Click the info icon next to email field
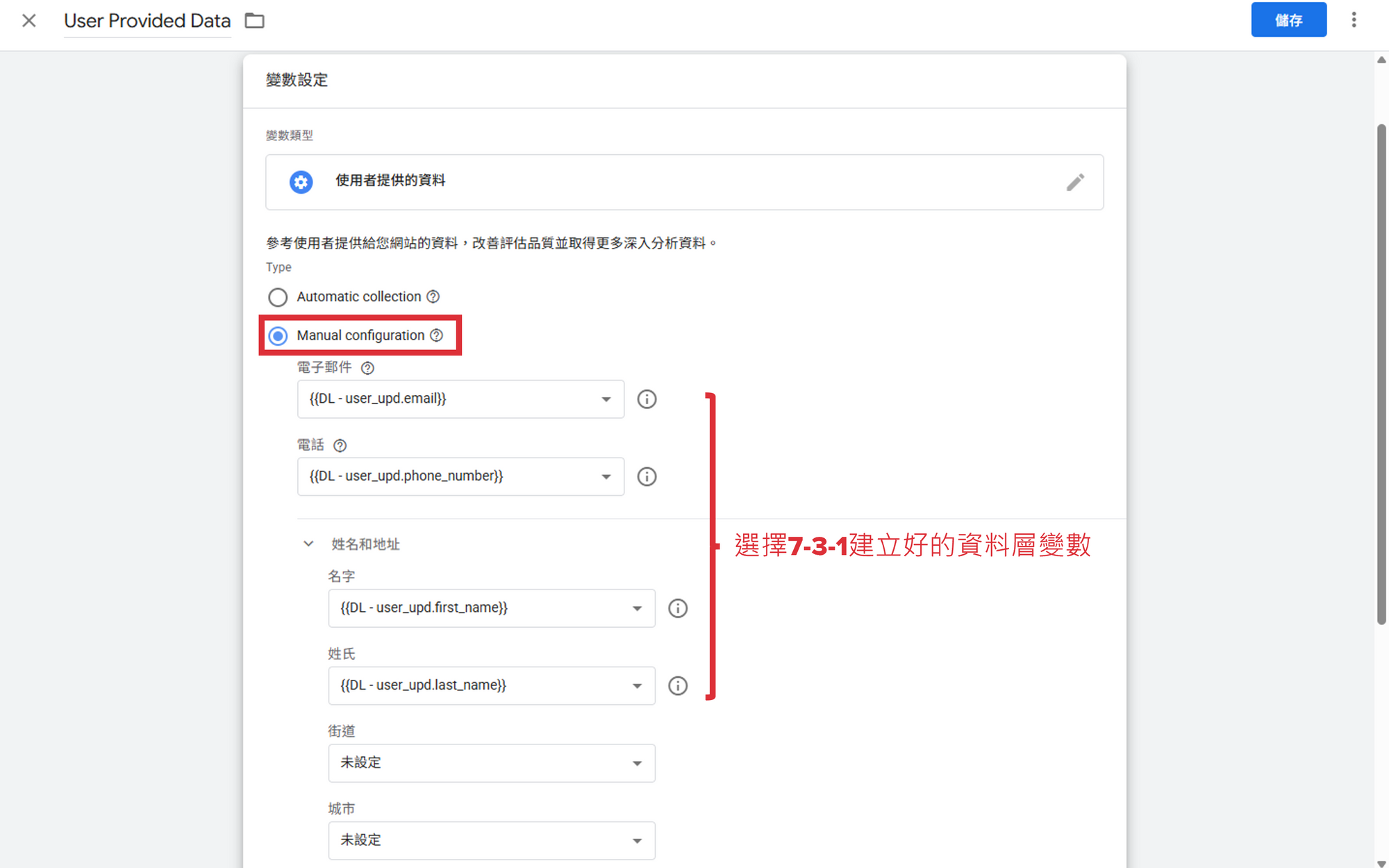 [x=647, y=399]
